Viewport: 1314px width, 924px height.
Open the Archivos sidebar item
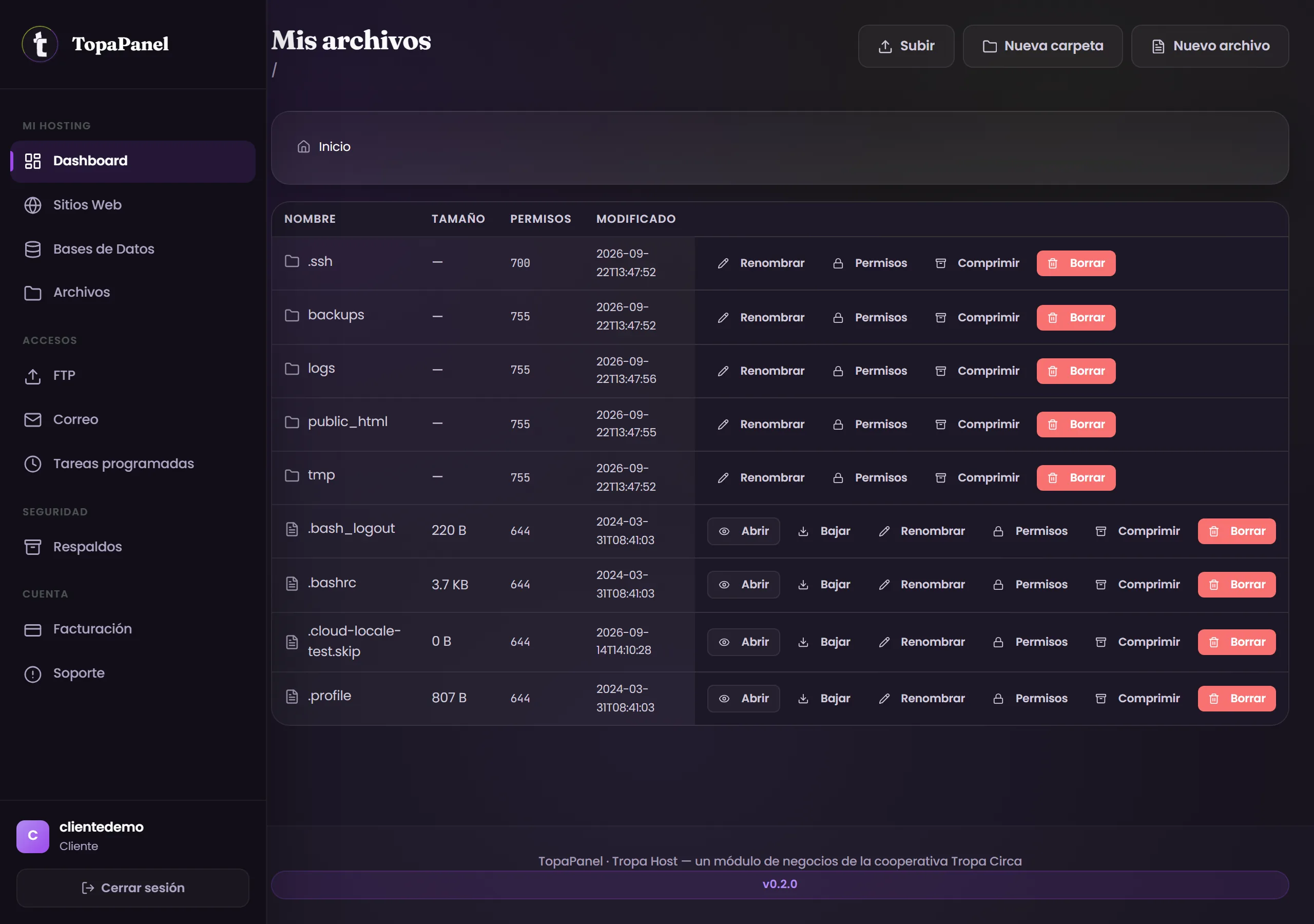tap(133, 293)
